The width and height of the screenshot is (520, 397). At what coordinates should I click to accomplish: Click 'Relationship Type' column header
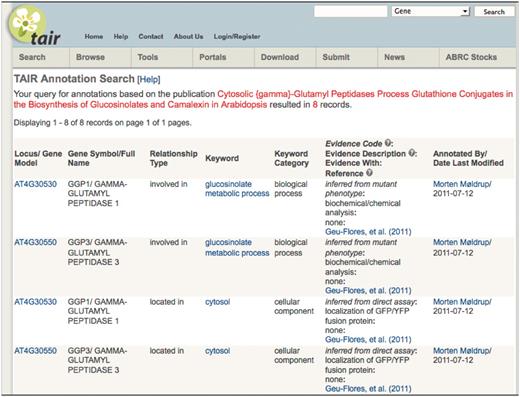pos(173,158)
